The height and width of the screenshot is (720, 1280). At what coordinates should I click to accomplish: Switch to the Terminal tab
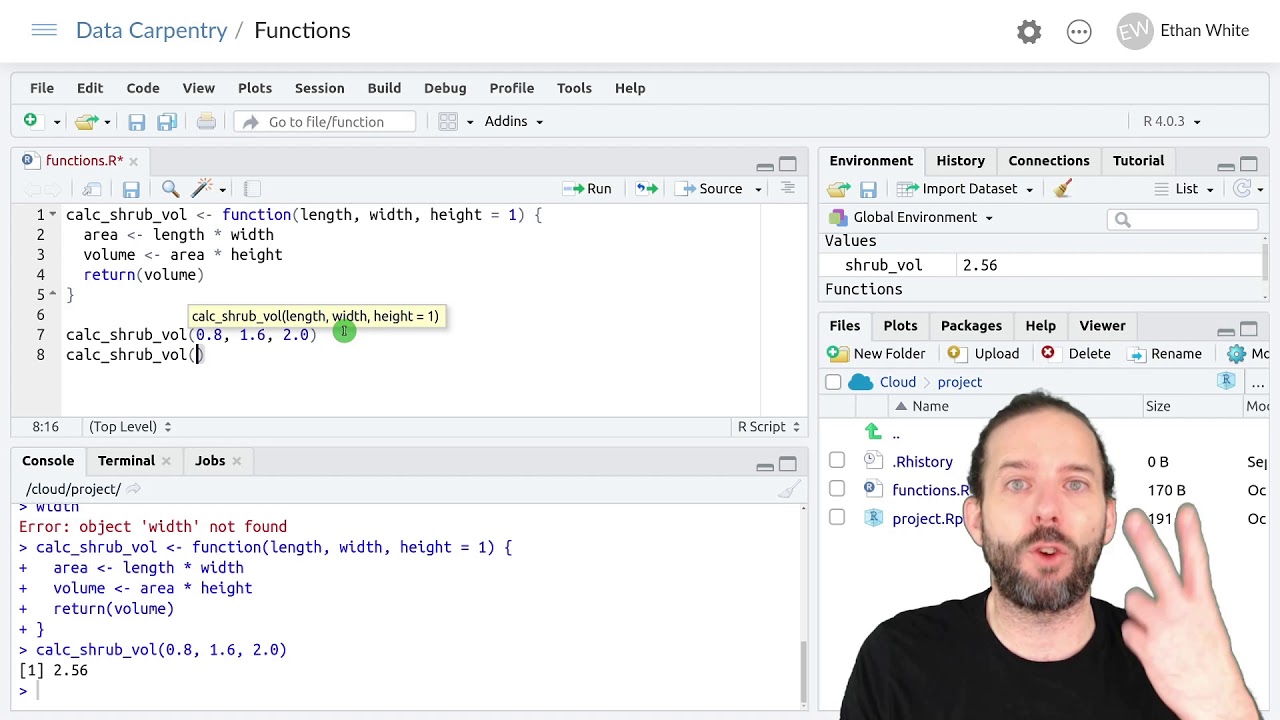click(126, 461)
